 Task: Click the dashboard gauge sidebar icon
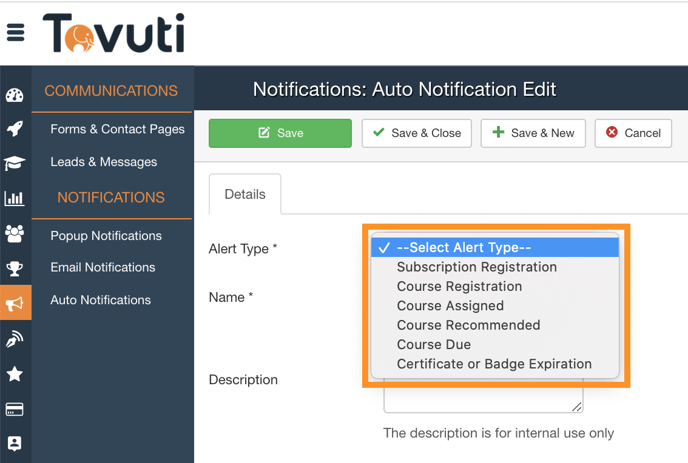15,96
